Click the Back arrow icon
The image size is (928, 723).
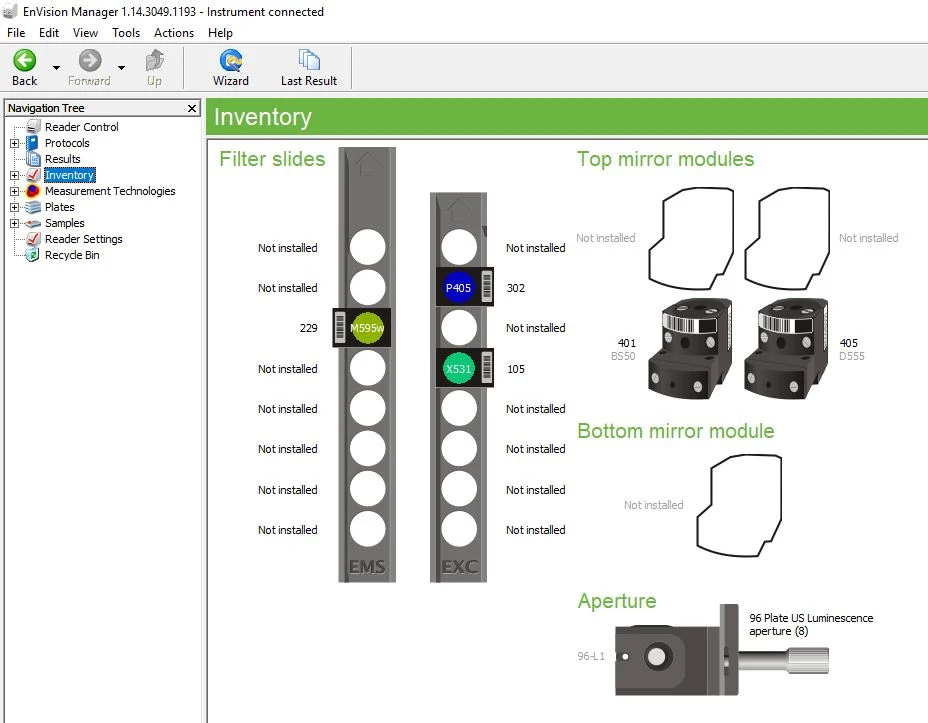[24, 61]
